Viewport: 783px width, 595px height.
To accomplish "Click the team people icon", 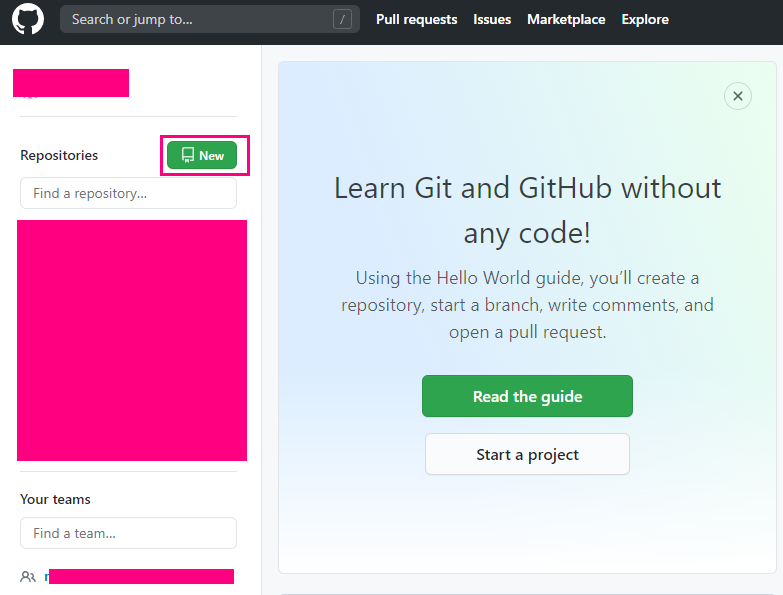I will (x=28, y=577).
